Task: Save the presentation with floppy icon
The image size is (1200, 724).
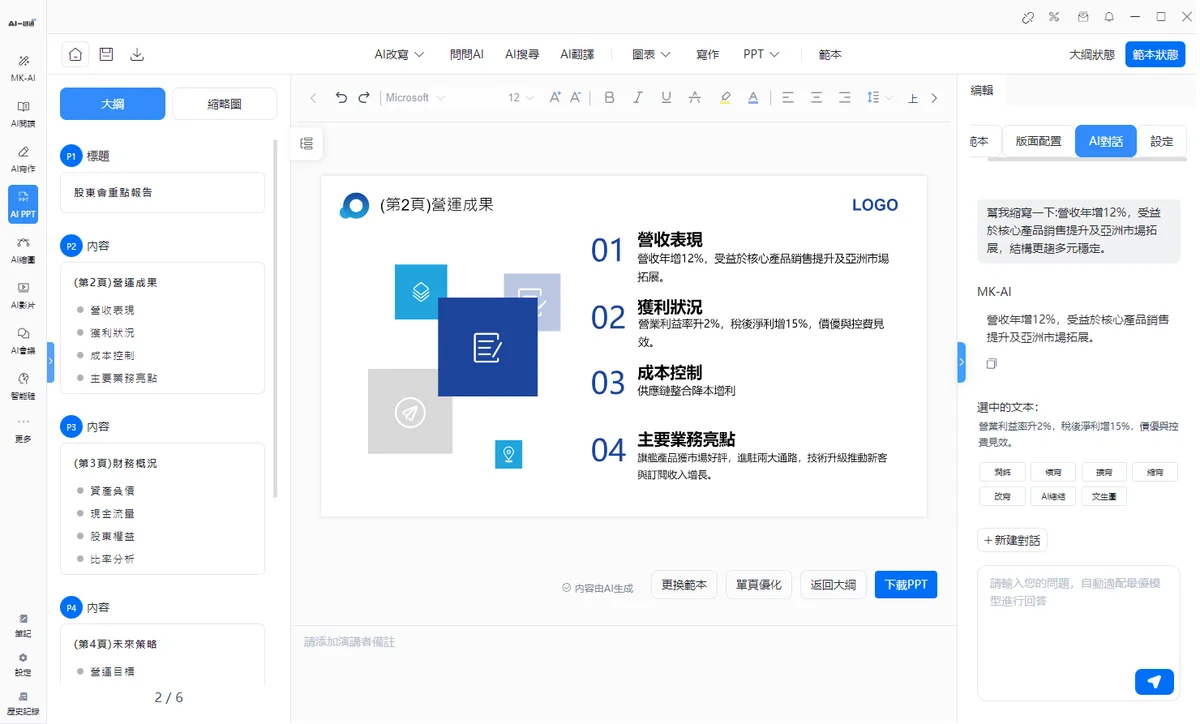Action: [x=106, y=54]
